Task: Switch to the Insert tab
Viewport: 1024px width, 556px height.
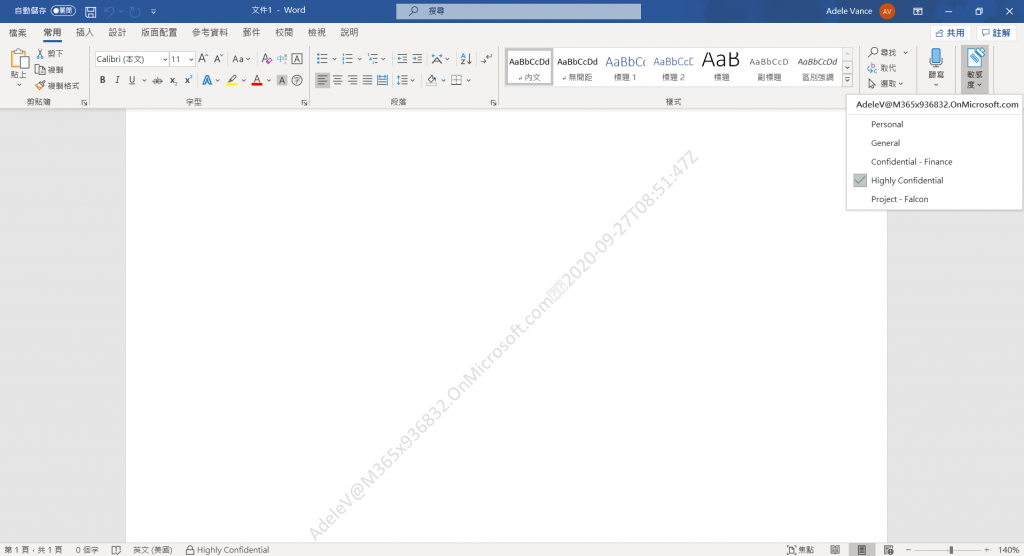Action: pyautogui.click(x=85, y=33)
